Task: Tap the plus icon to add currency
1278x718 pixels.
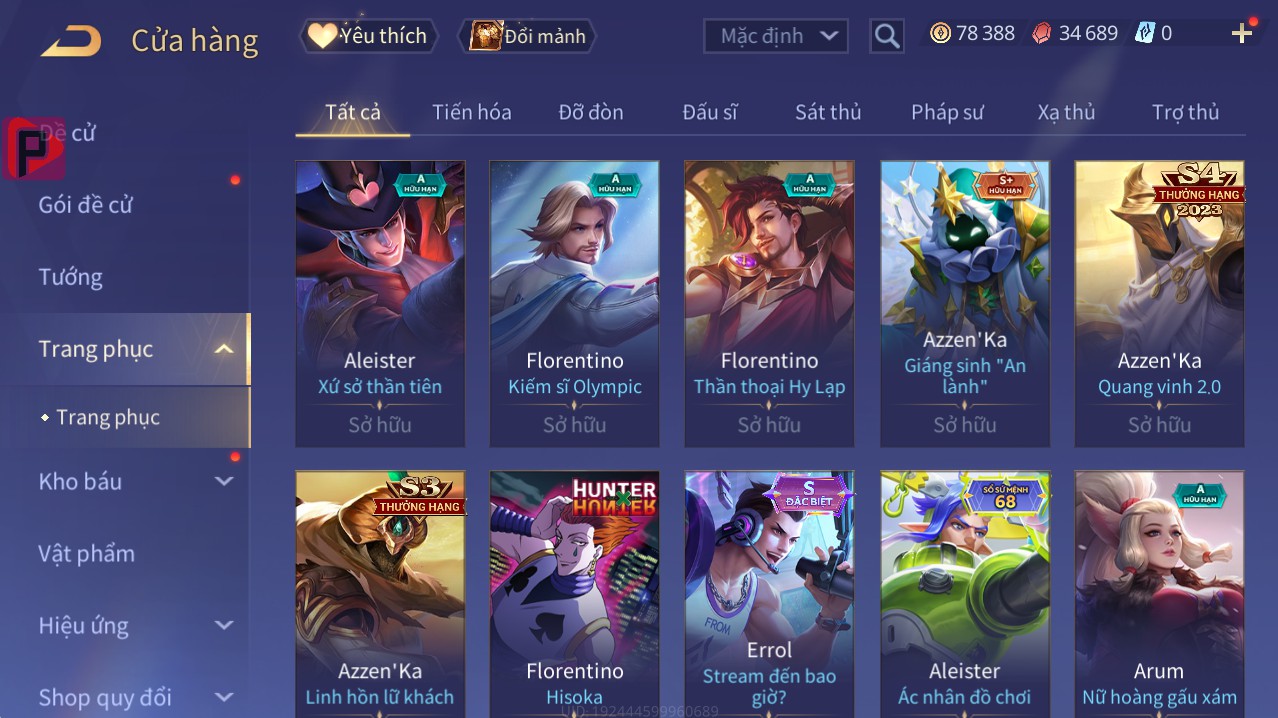Action: 1242,34
